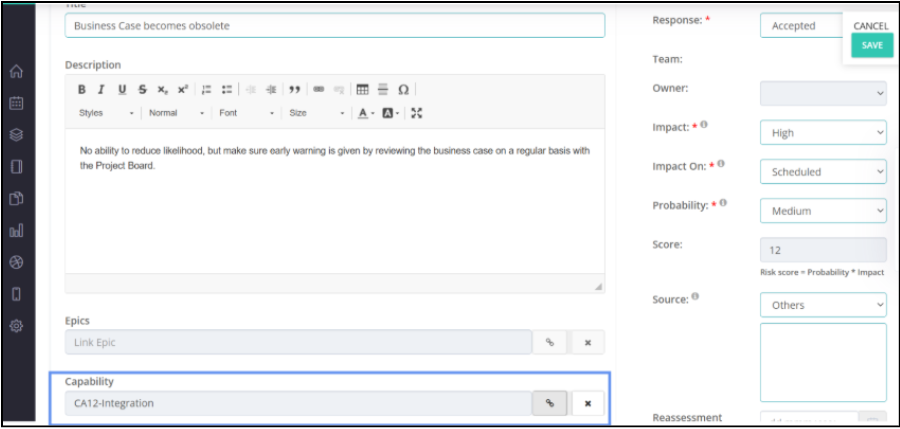Open the Font dropdown
The width and height of the screenshot is (900, 429).
pyautogui.click(x=247, y=113)
